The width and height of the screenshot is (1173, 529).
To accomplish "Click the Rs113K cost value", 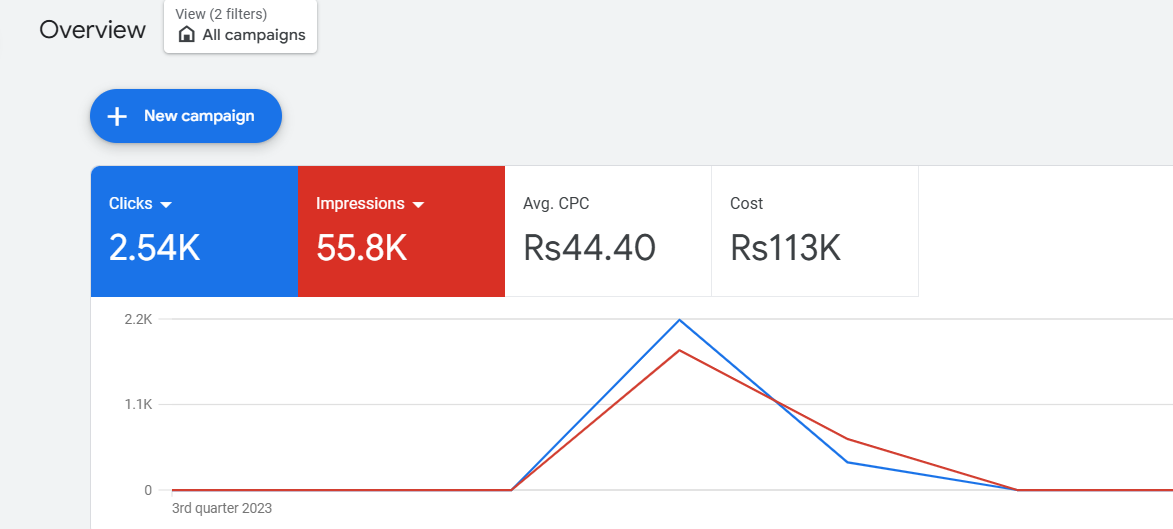I will tap(785, 248).
